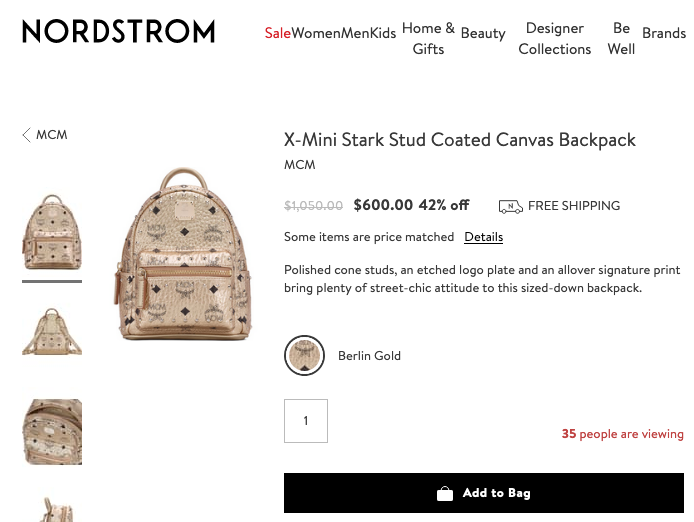
Task: Open Designer Collections menu
Action: coord(555,38)
